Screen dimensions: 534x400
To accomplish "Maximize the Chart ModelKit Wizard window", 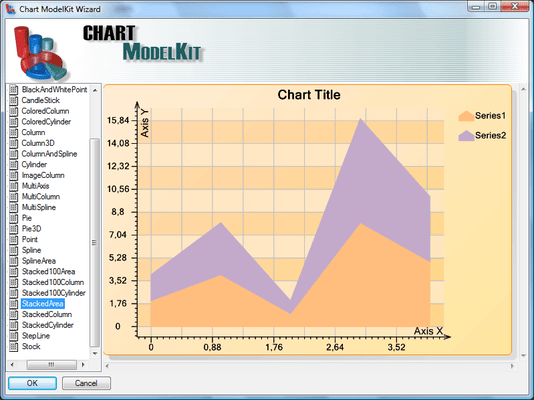I will pos(492,7).
